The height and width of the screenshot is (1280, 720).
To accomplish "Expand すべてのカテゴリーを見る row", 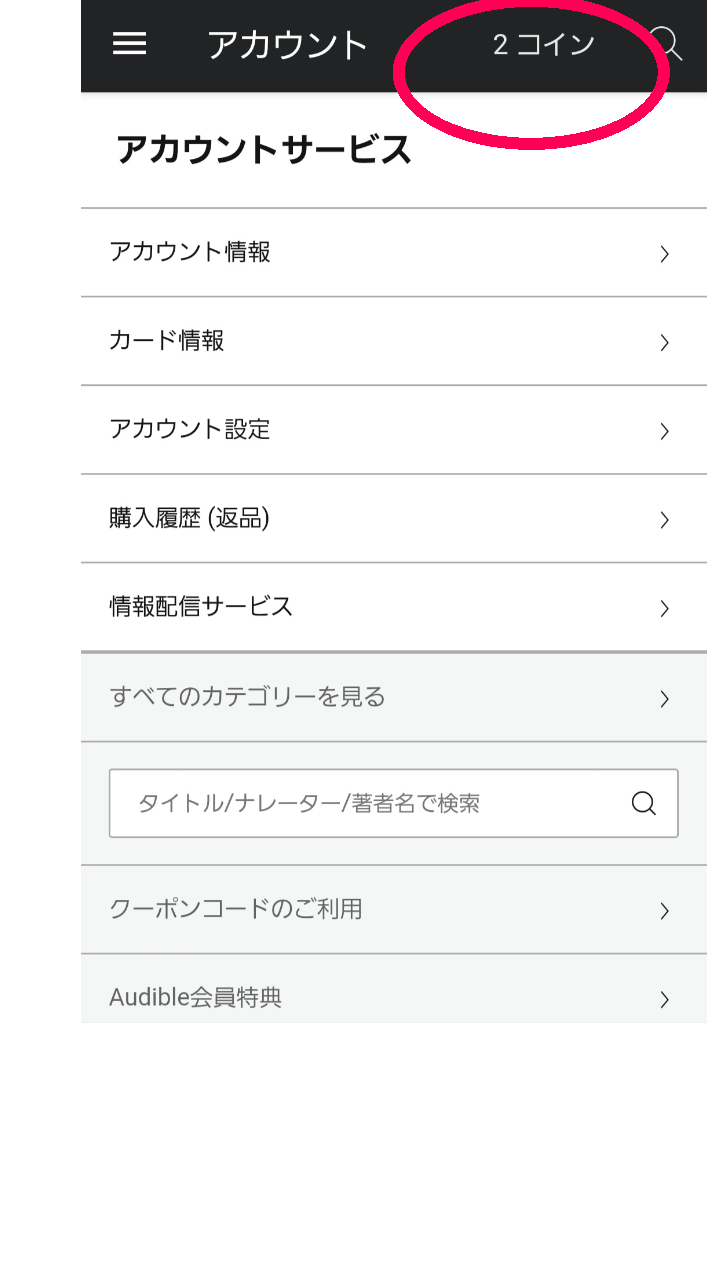I will tap(247, 697).
